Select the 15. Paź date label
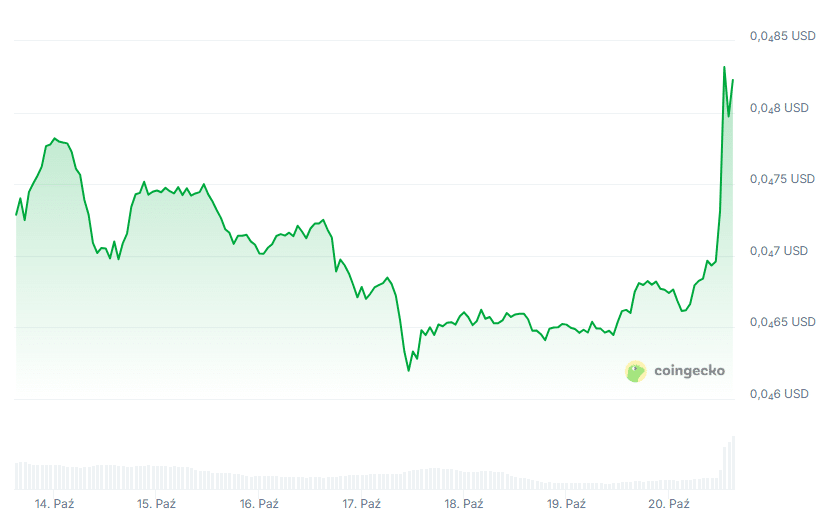The height and width of the screenshot is (522, 831). point(157,504)
